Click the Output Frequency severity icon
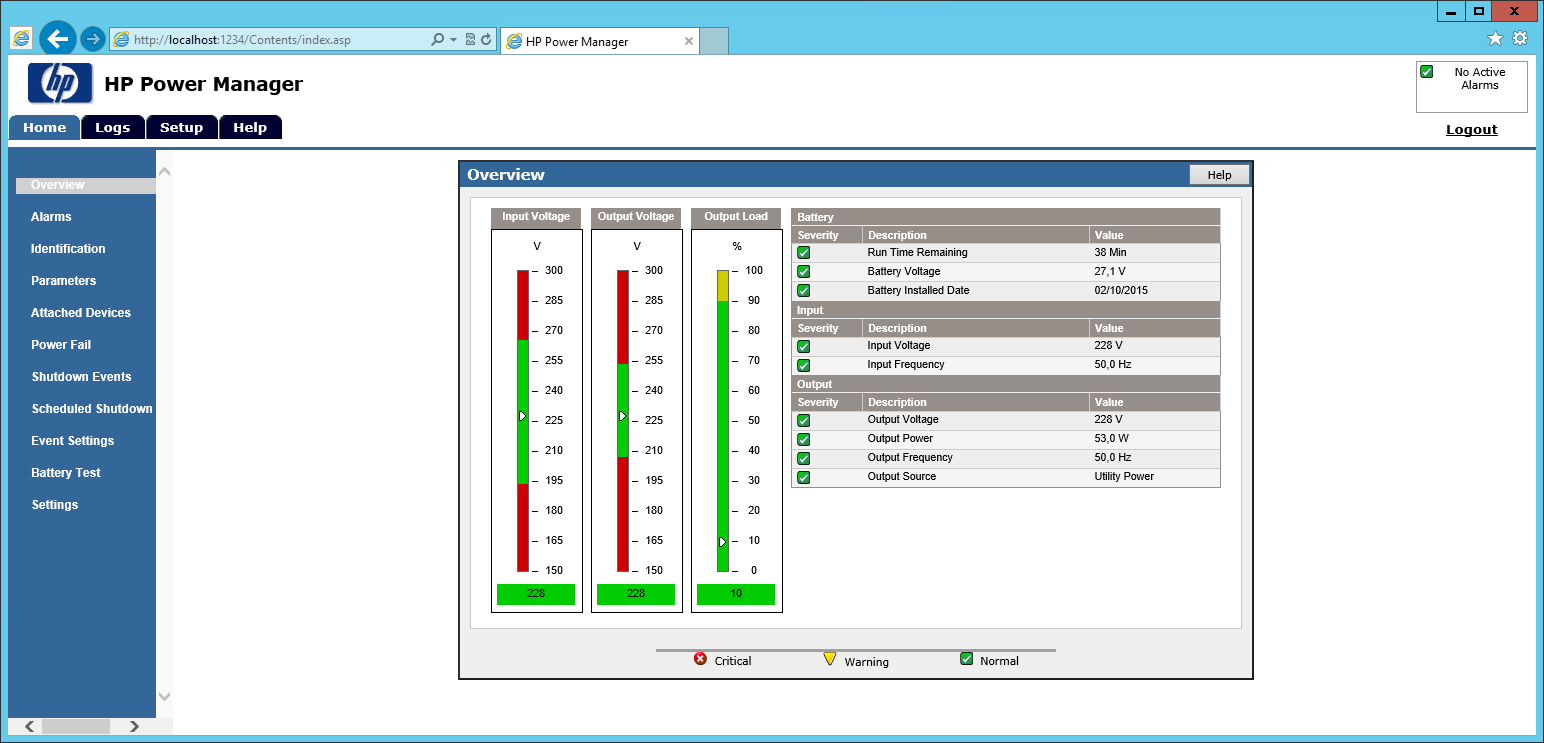Screen dimensions: 1544x743 (803, 458)
